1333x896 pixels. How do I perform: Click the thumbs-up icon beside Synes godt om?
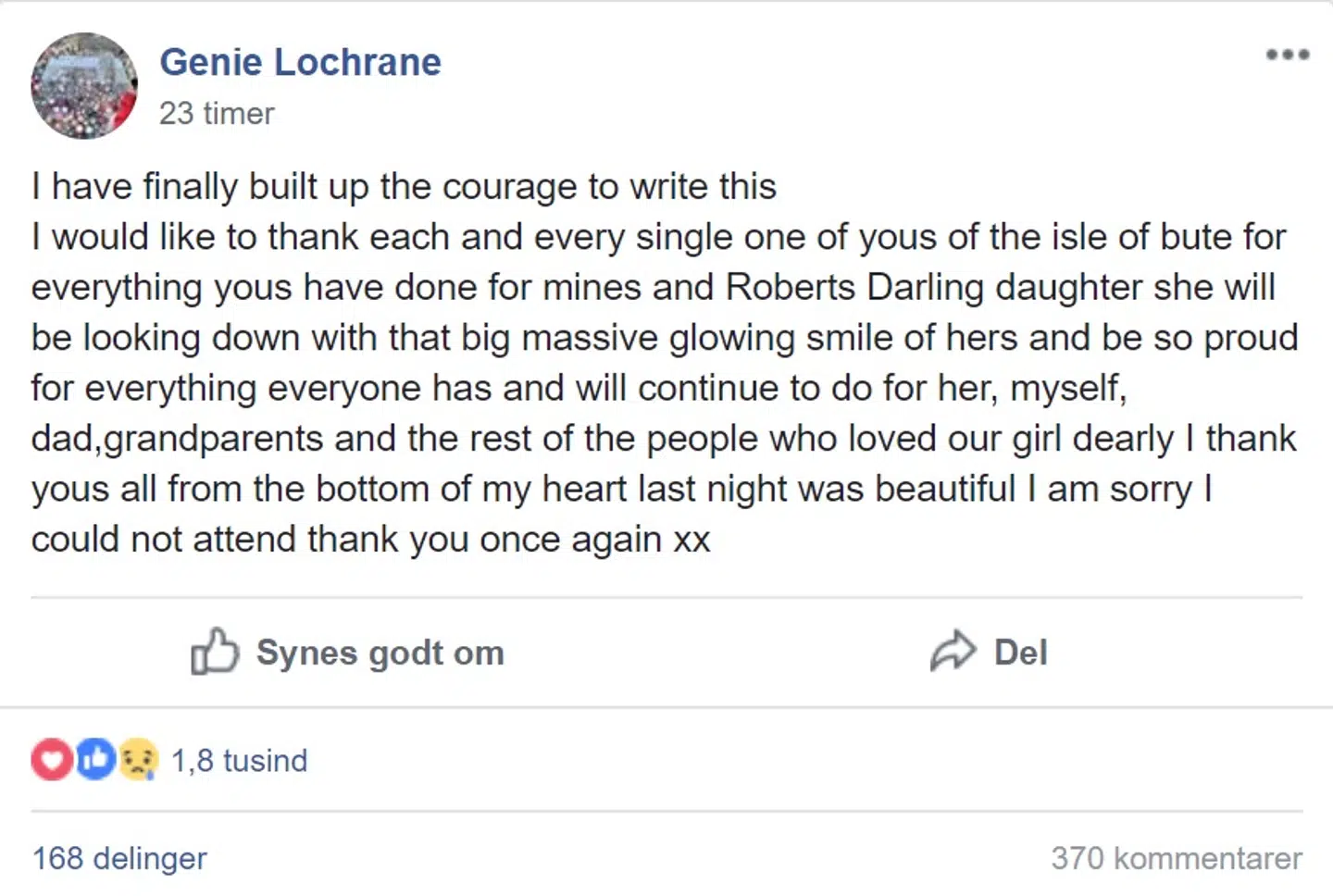coord(215,652)
